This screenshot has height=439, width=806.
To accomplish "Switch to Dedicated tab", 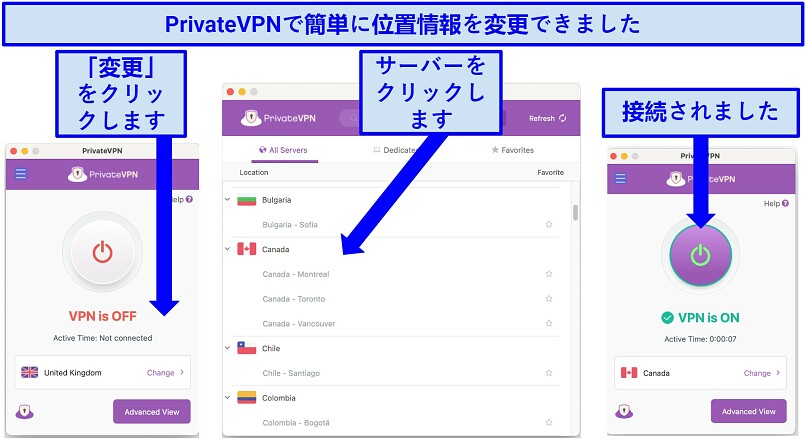I will pyautogui.click(x=395, y=150).
